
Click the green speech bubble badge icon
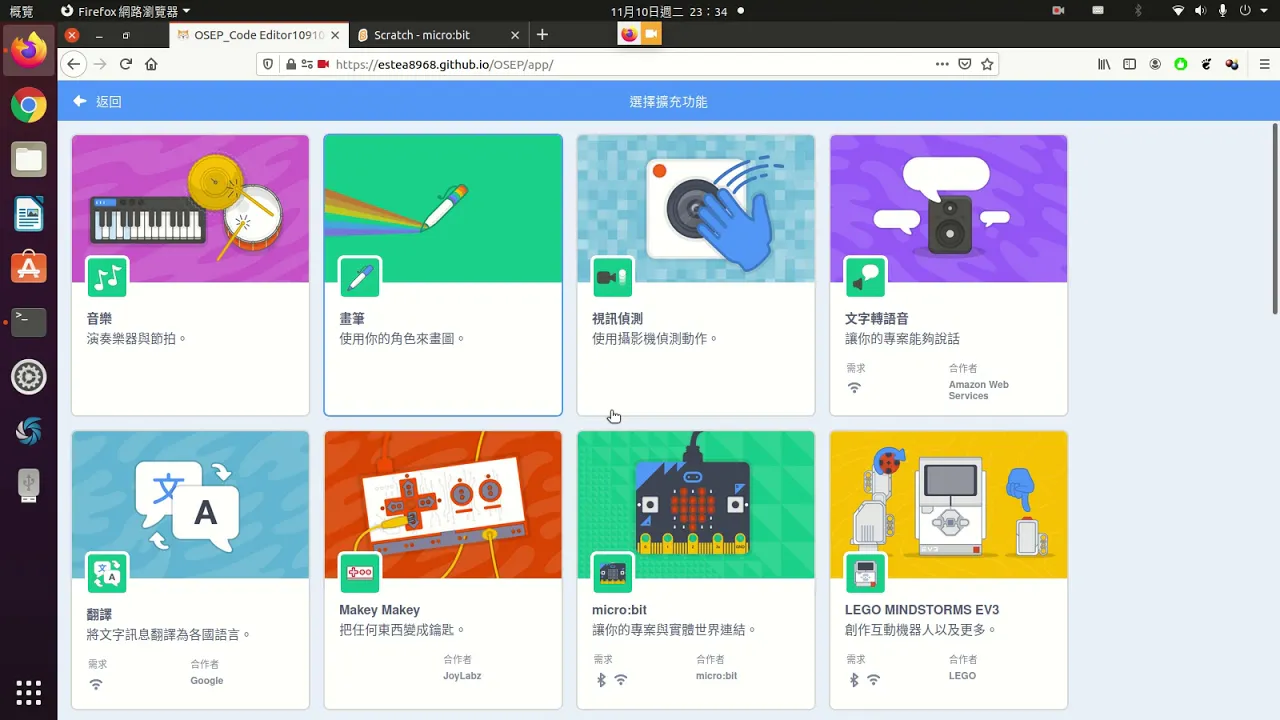pos(865,278)
